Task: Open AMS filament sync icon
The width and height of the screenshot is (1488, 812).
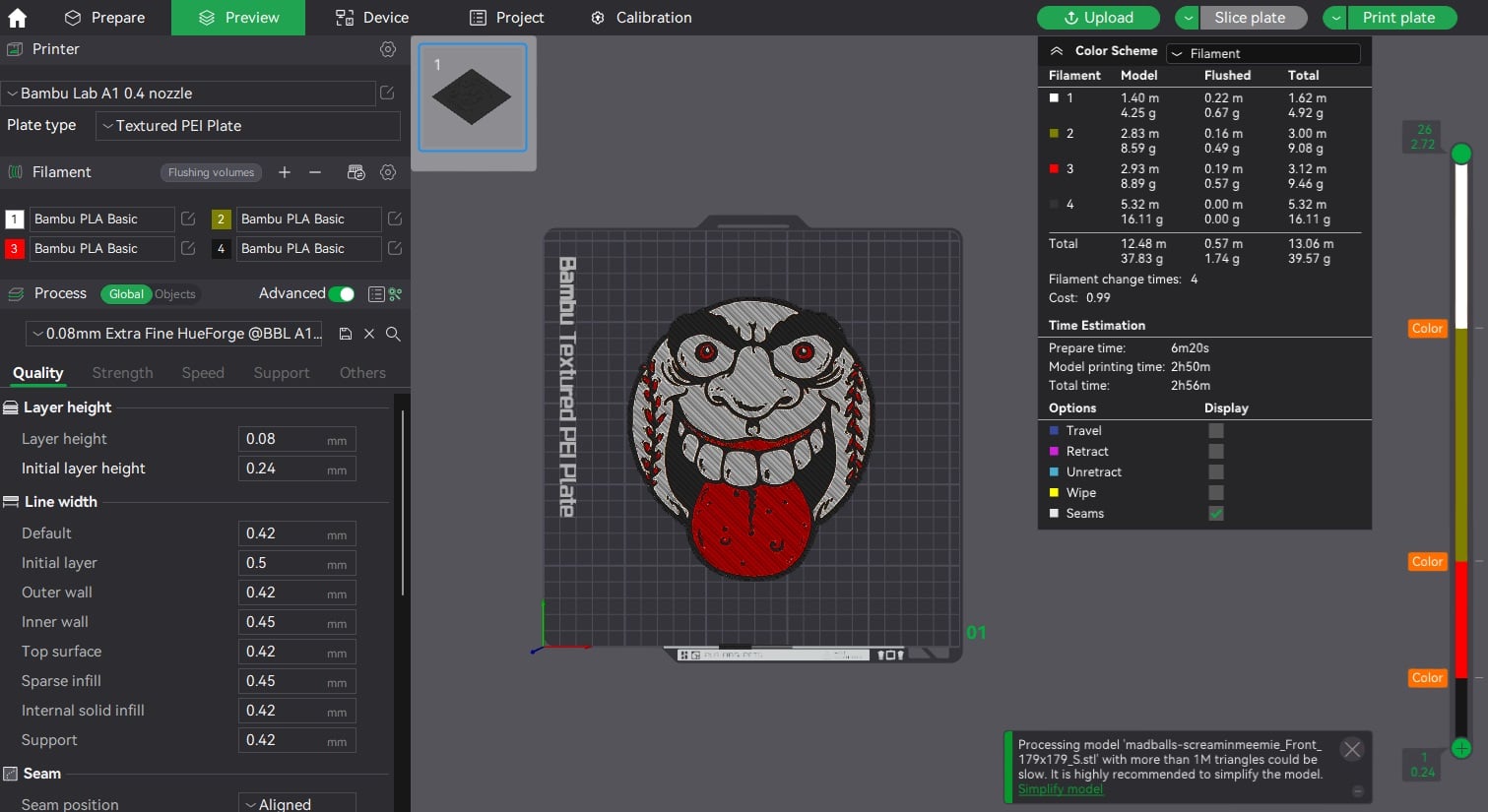Action: (356, 172)
